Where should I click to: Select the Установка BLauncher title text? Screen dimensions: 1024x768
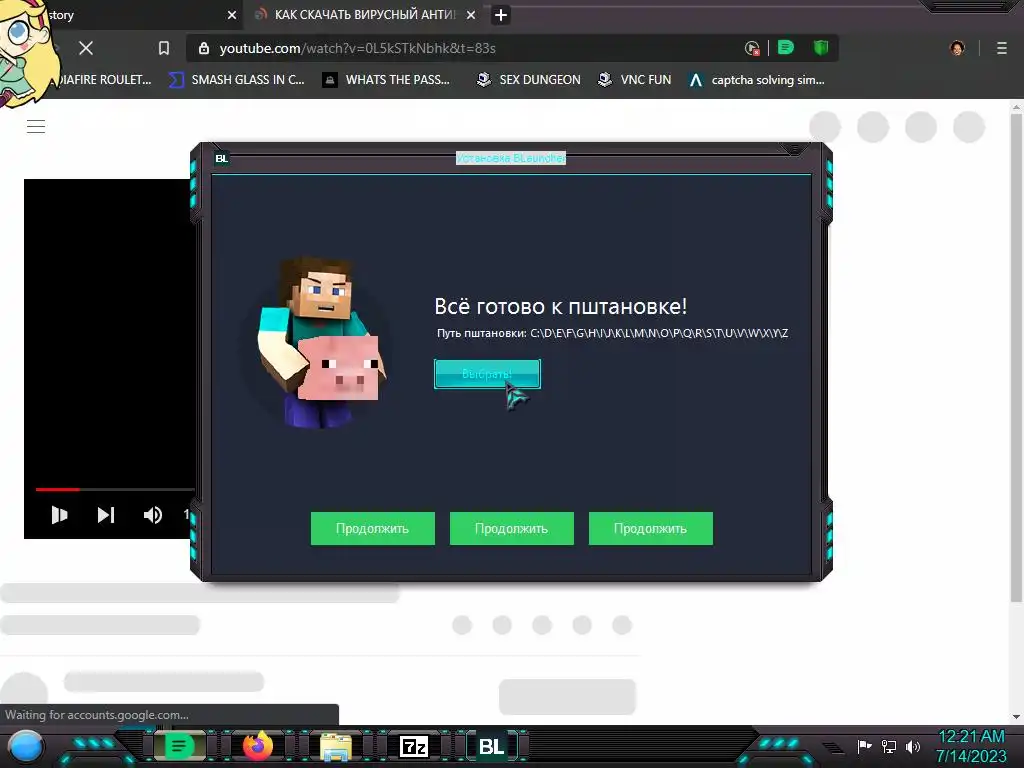click(x=511, y=158)
